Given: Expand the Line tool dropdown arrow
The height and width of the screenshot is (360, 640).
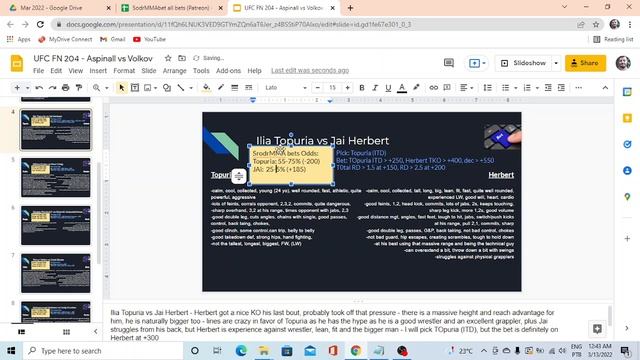Looking at the screenshot, I should tap(191, 88).
